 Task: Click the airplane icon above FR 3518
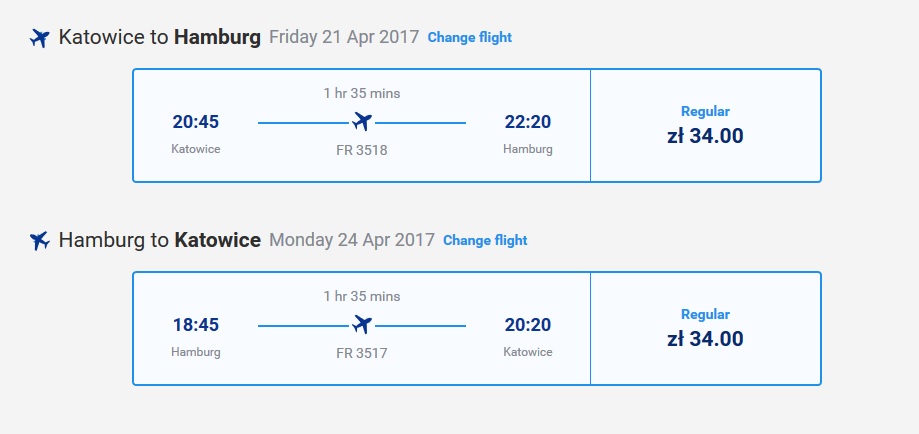(x=362, y=122)
